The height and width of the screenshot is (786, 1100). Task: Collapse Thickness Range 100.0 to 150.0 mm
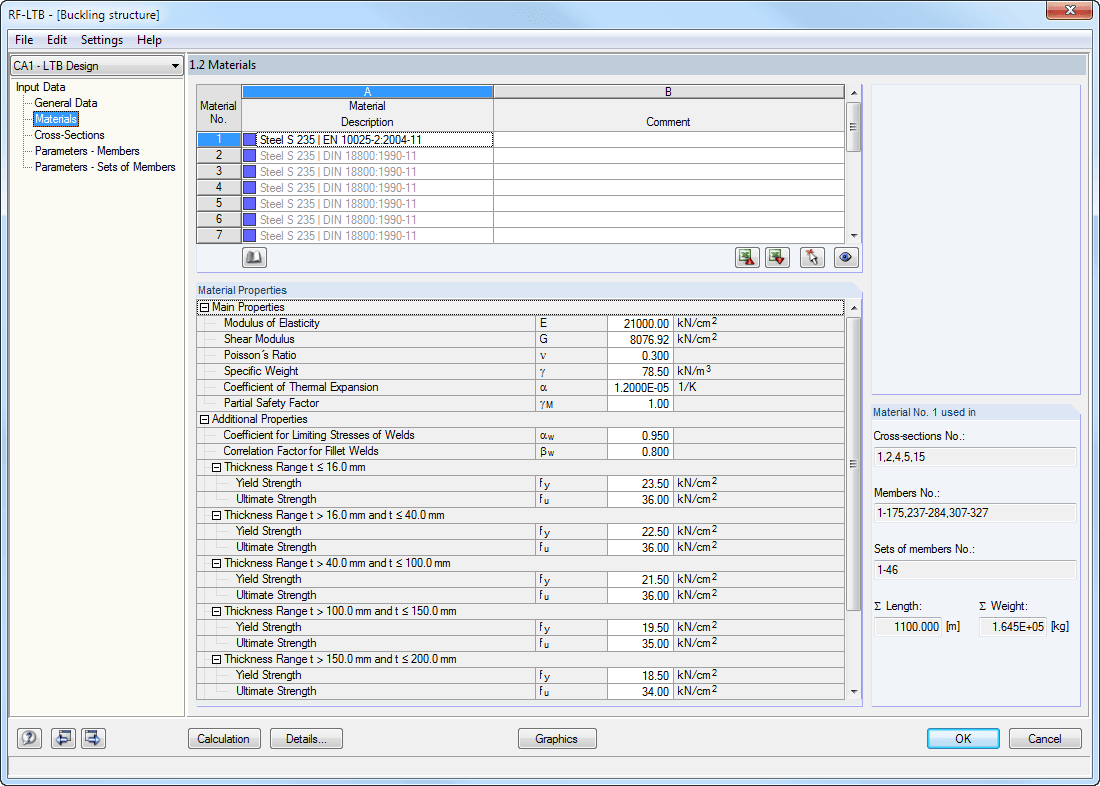pyautogui.click(x=217, y=612)
